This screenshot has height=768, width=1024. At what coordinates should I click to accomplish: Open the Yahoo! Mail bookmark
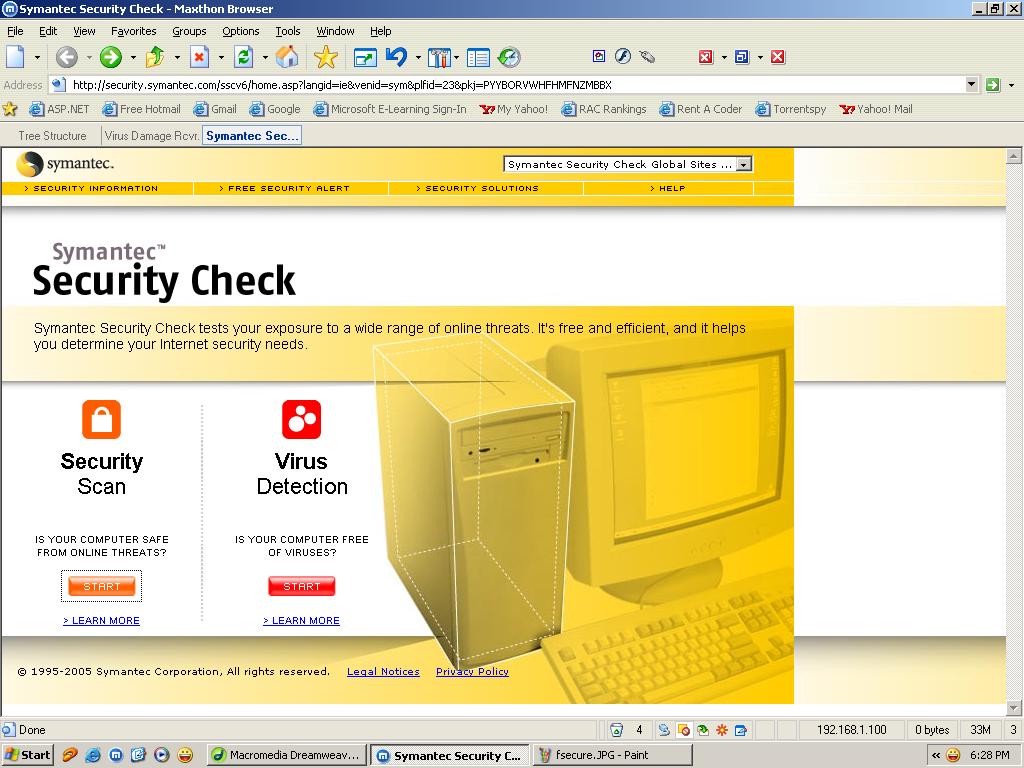pyautogui.click(x=876, y=109)
